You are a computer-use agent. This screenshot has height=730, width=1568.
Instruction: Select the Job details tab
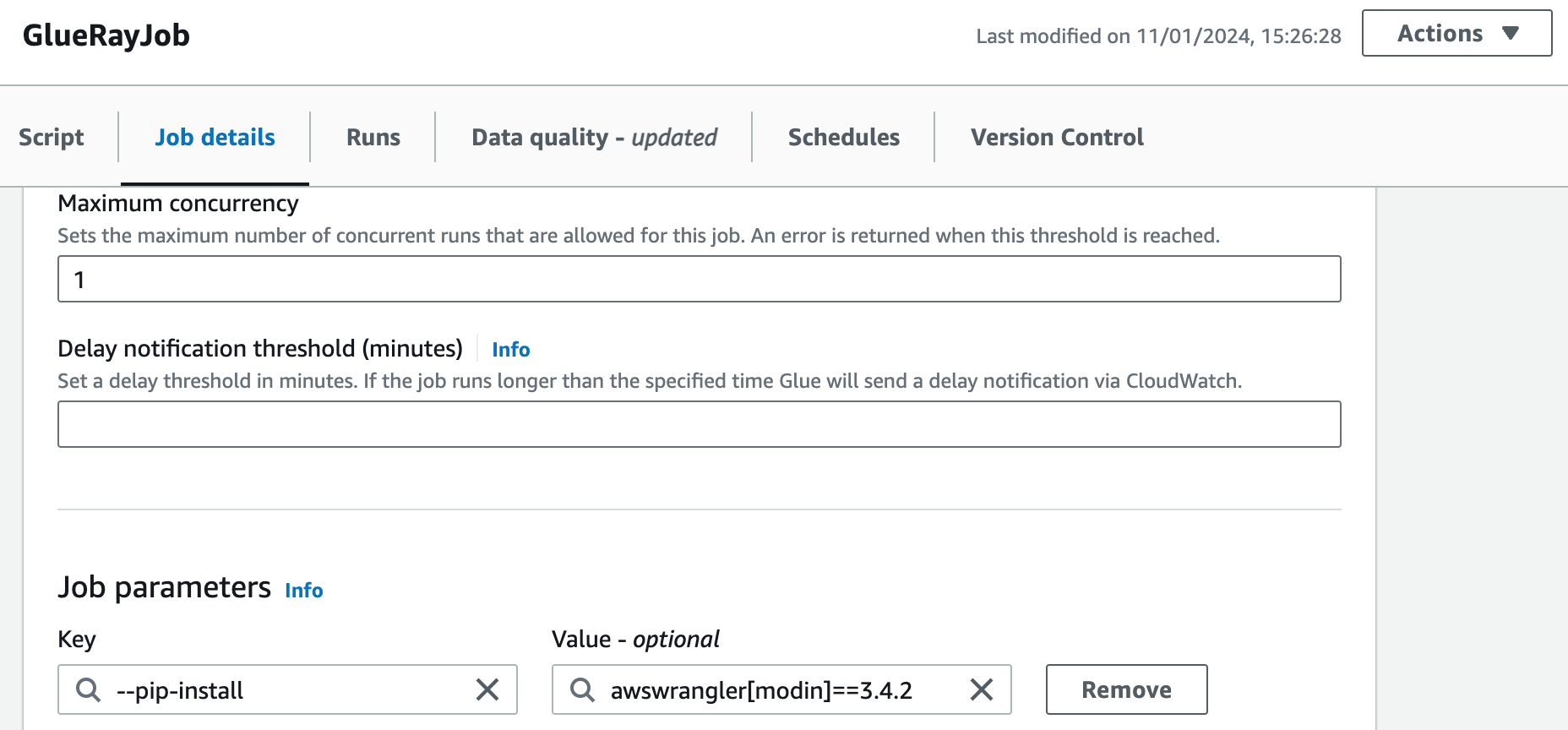[215, 137]
